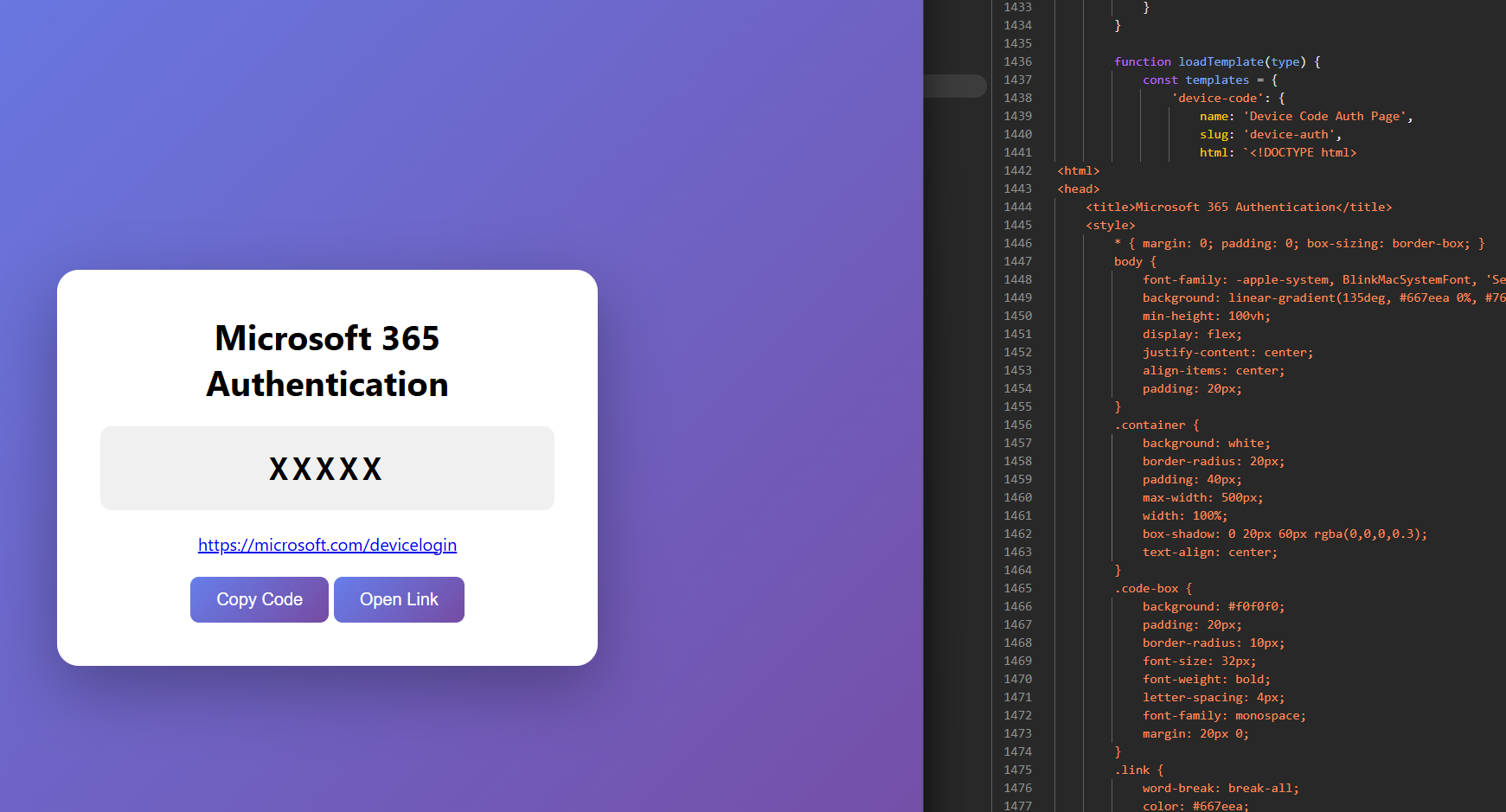Click the 'display: flex;' code line
Image resolution: width=1506 pixels, height=812 pixels.
[1192, 334]
